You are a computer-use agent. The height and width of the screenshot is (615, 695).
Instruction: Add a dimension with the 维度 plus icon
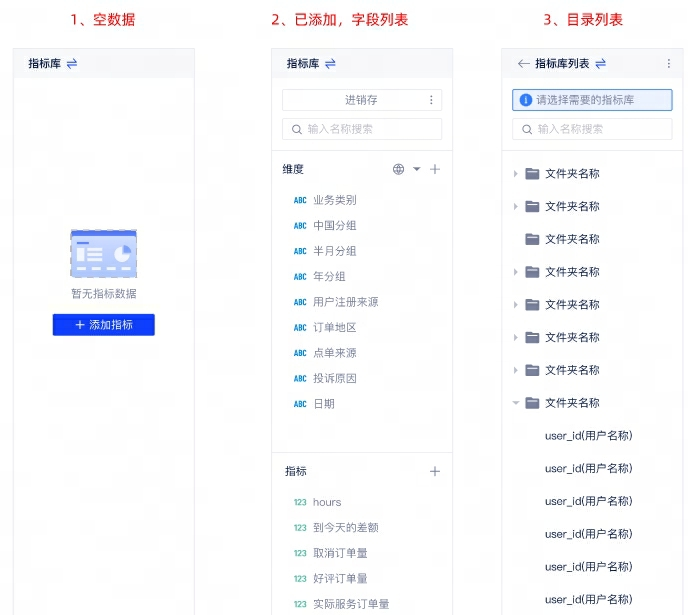pyautogui.click(x=435, y=169)
